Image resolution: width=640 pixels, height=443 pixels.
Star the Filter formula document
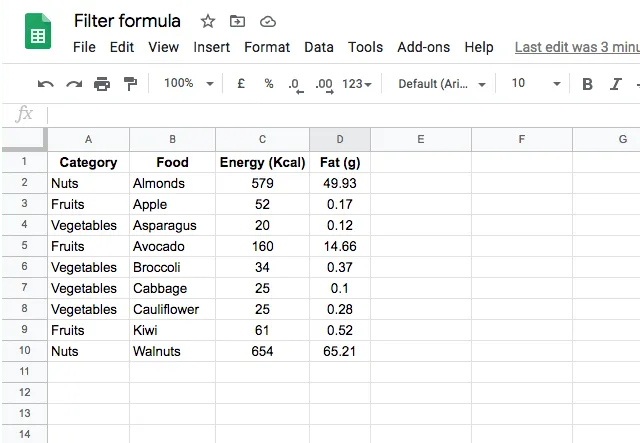(208, 21)
